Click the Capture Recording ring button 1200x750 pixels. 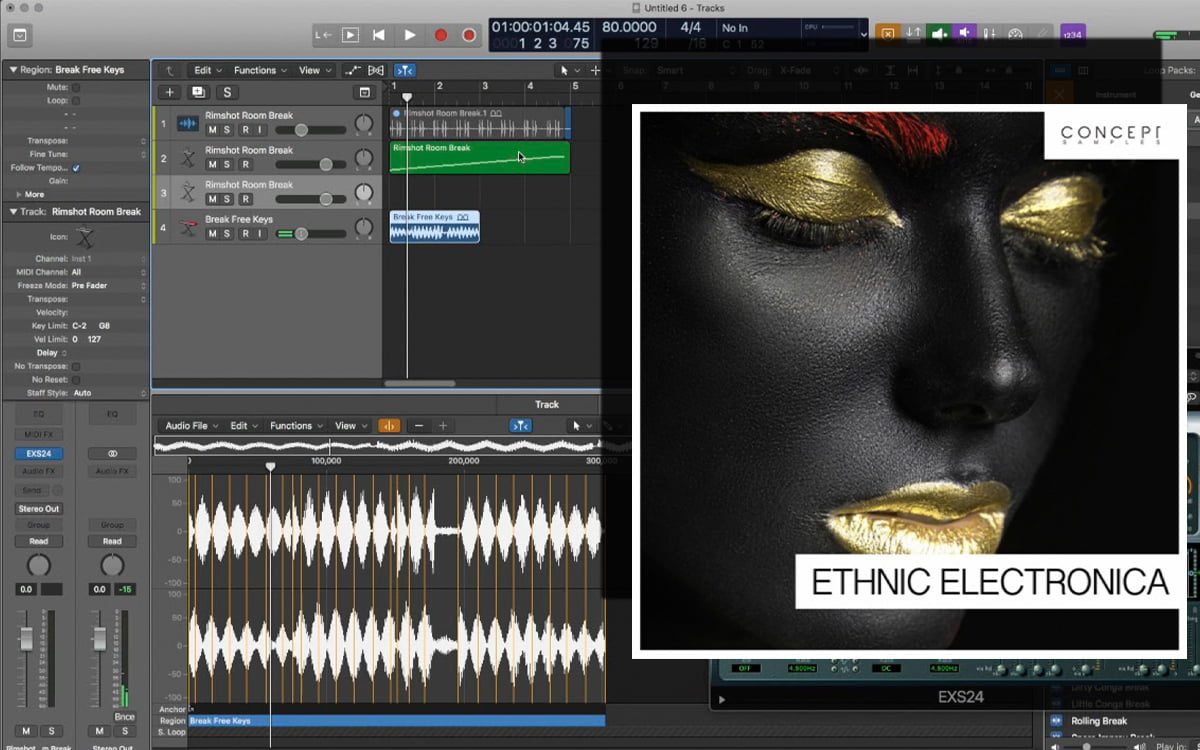[469, 35]
